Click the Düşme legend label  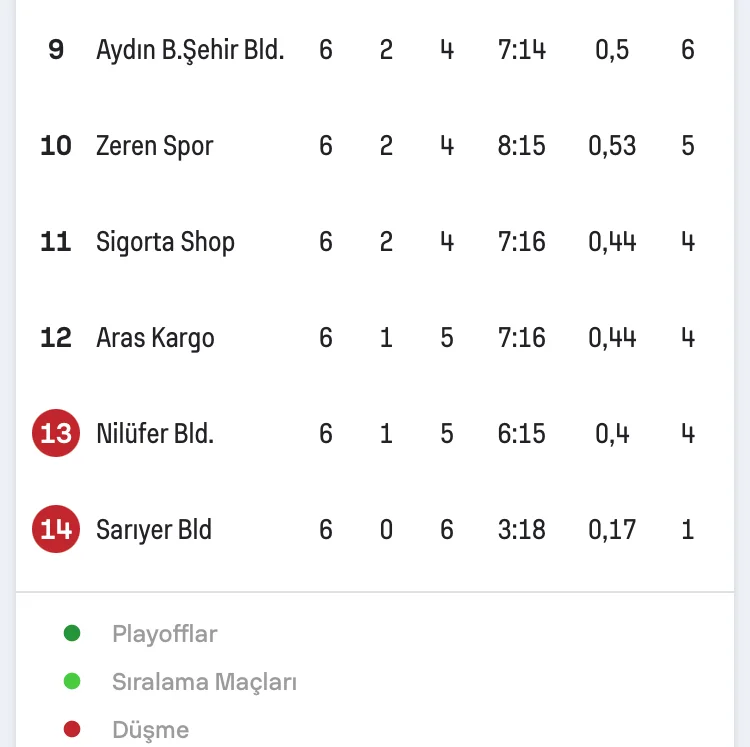(x=150, y=731)
